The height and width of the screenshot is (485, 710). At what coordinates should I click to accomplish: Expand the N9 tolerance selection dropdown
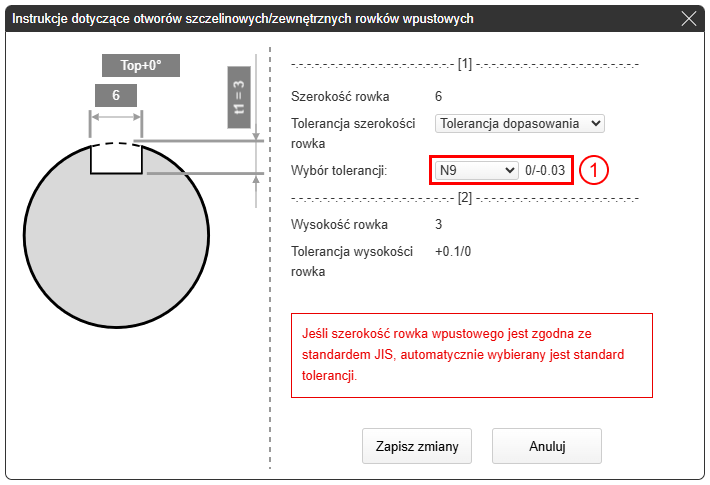[x=475, y=170]
